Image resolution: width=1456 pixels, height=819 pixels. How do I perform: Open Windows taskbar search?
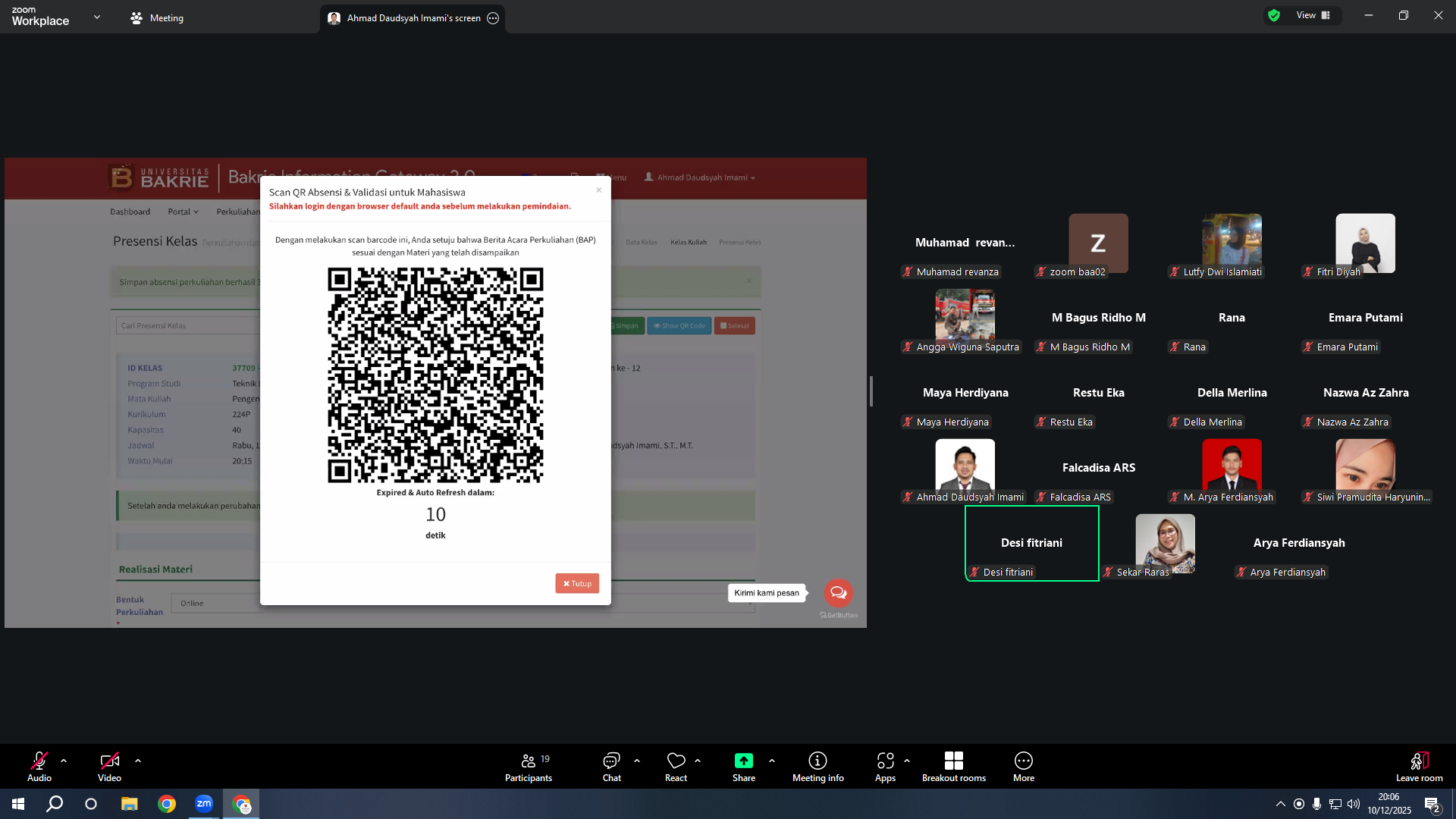[55, 804]
